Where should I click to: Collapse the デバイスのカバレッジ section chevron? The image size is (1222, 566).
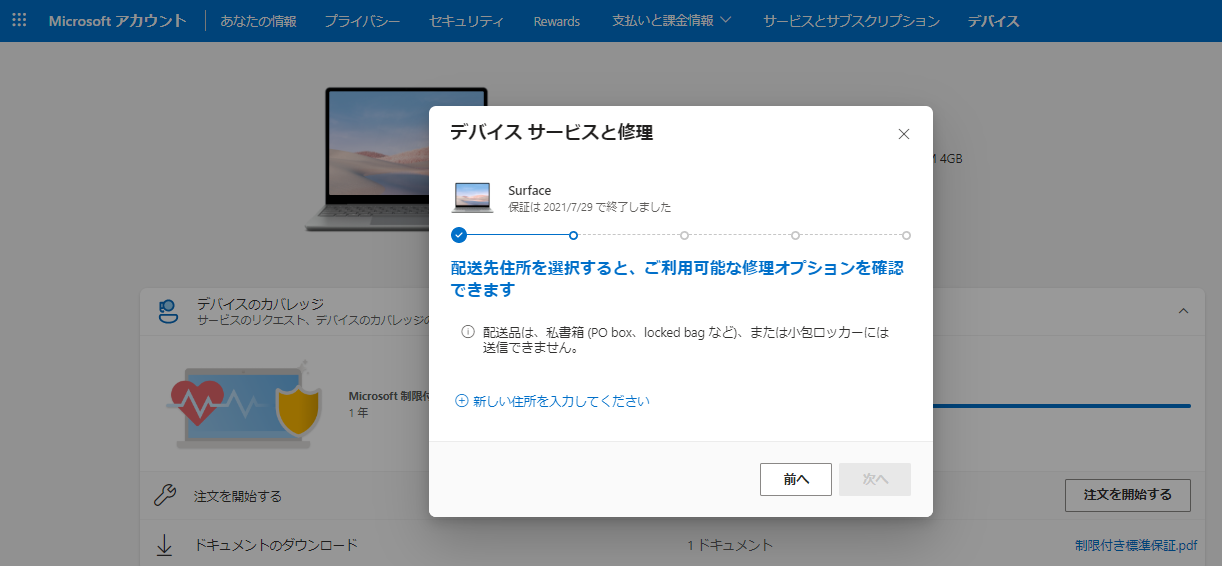[1184, 311]
